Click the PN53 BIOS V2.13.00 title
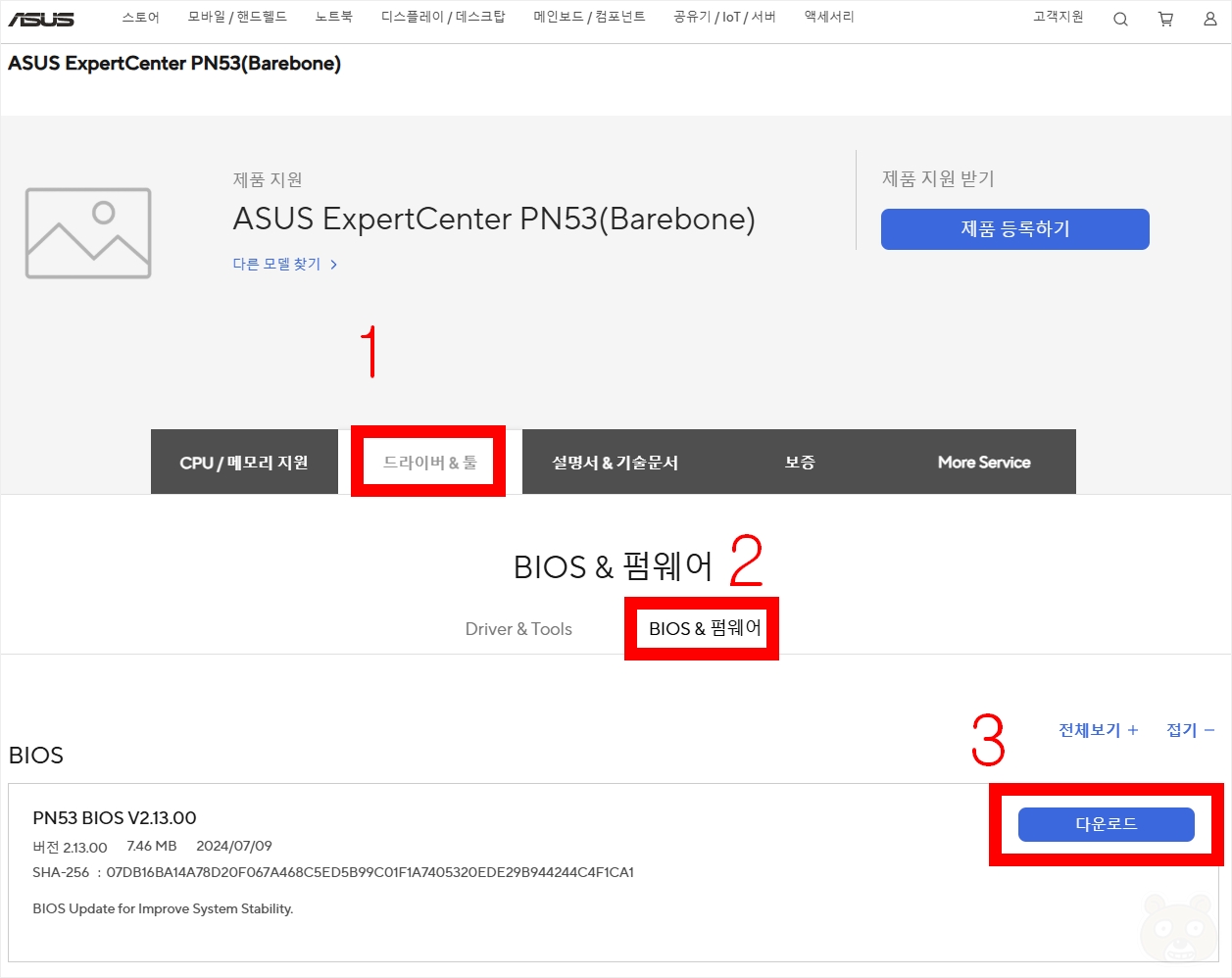 [x=115, y=817]
